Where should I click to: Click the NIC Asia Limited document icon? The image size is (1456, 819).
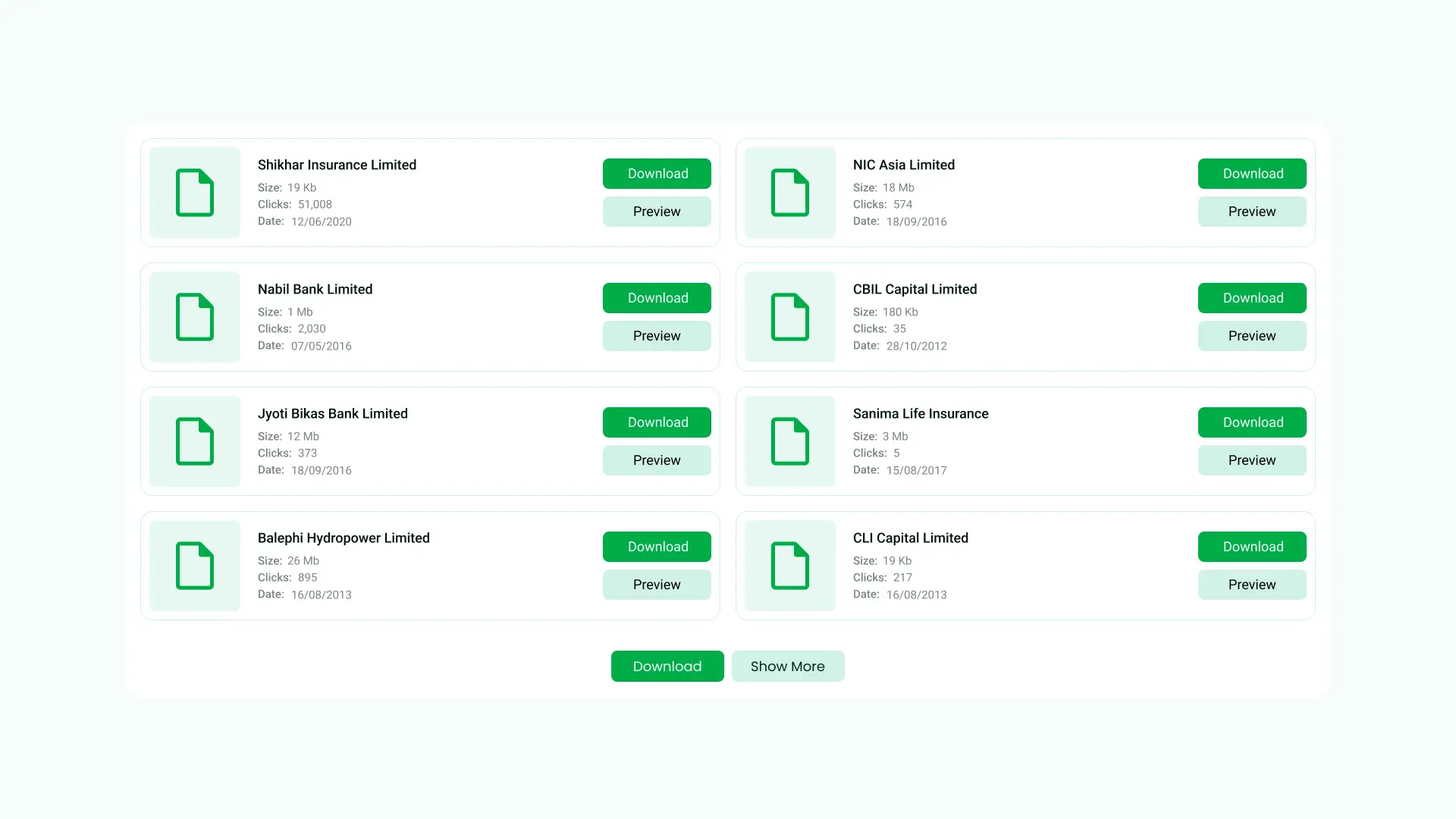pos(789,193)
